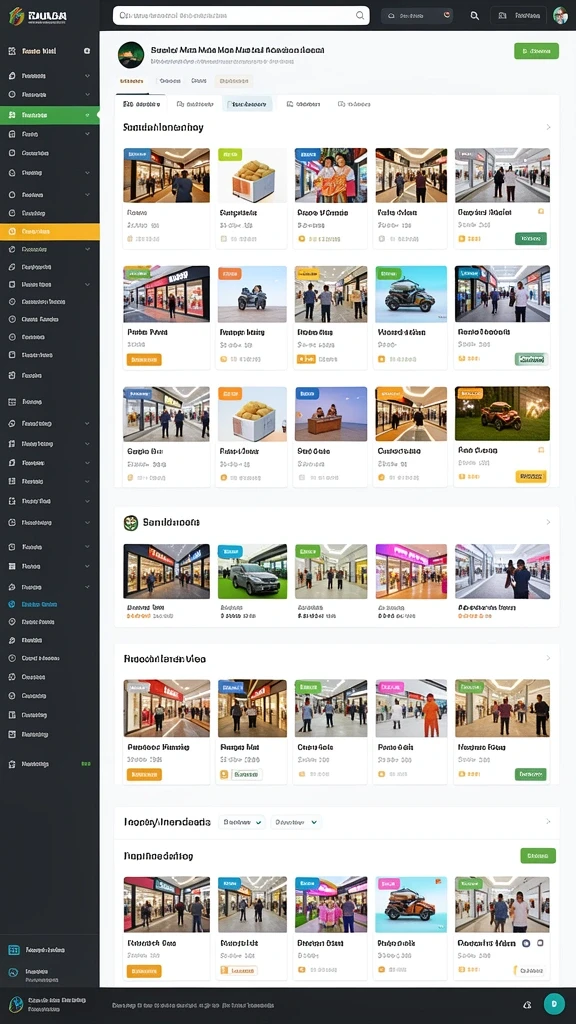Click the bookmark icon on first row's last card

click(x=541, y=212)
